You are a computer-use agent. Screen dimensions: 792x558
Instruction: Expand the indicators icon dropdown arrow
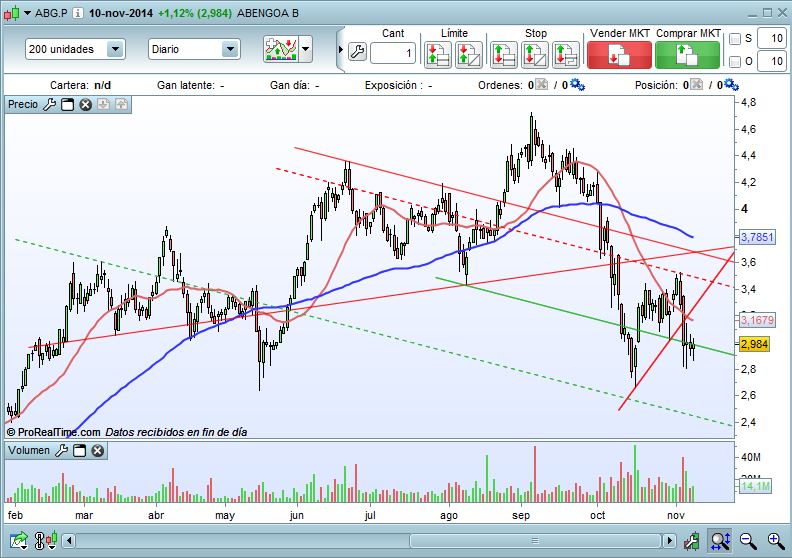pos(306,49)
